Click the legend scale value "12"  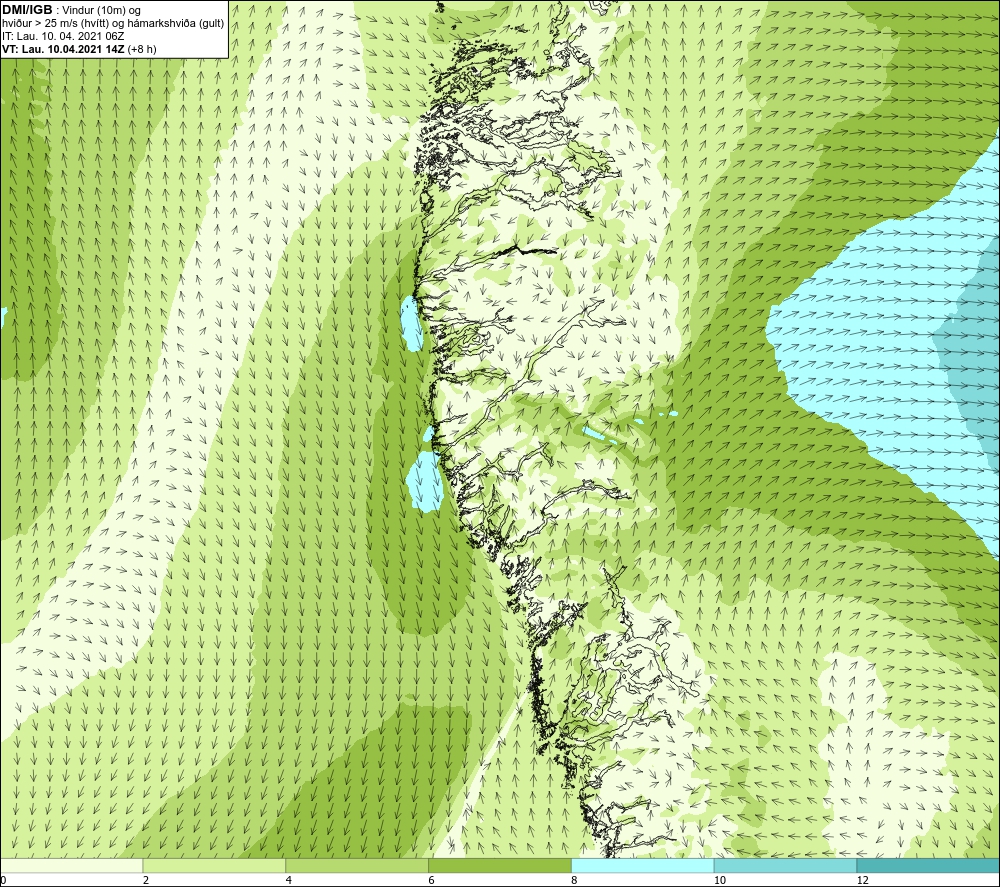863,880
